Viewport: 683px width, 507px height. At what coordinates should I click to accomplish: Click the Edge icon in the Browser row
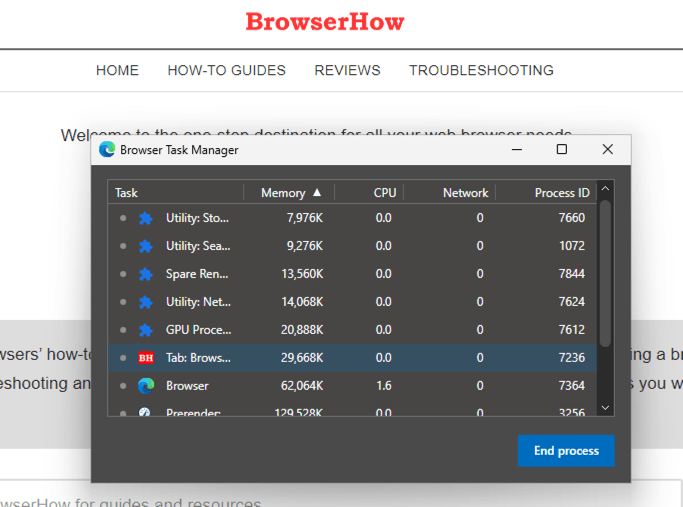pyautogui.click(x=146, y=386)
